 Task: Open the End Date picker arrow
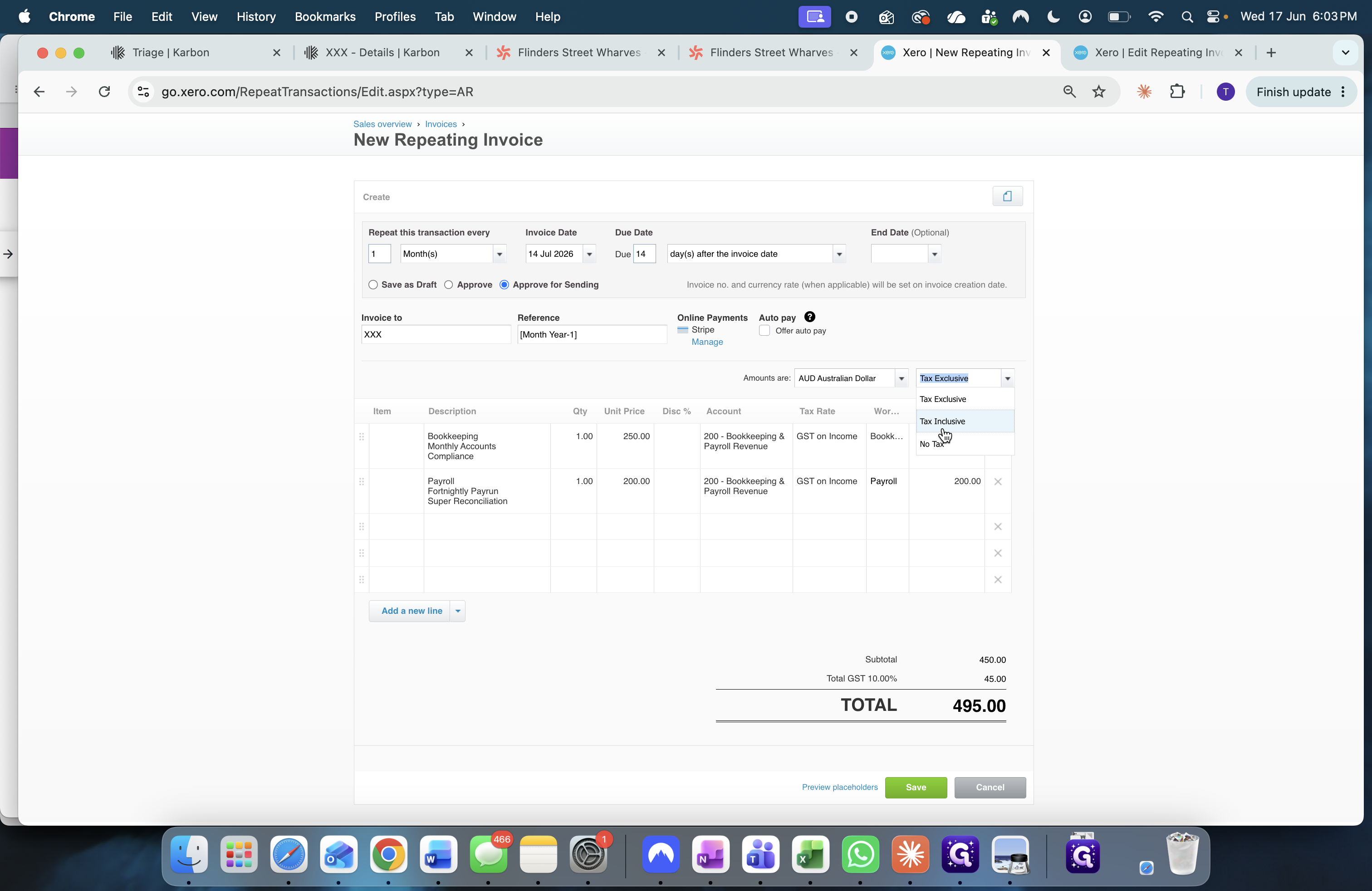tap(935, 254)
